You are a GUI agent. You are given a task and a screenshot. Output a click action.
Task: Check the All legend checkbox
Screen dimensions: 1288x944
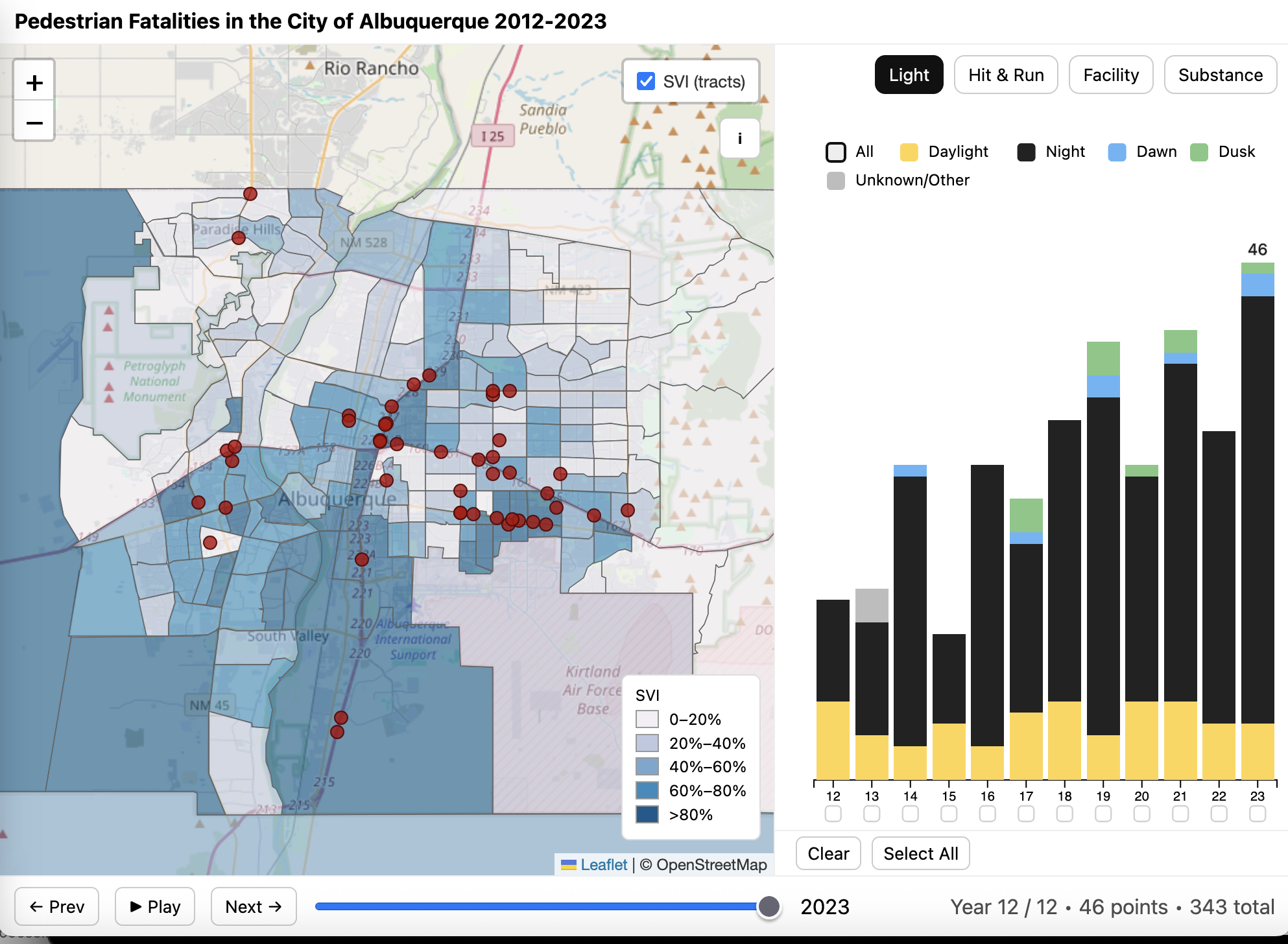click(836, 152)
